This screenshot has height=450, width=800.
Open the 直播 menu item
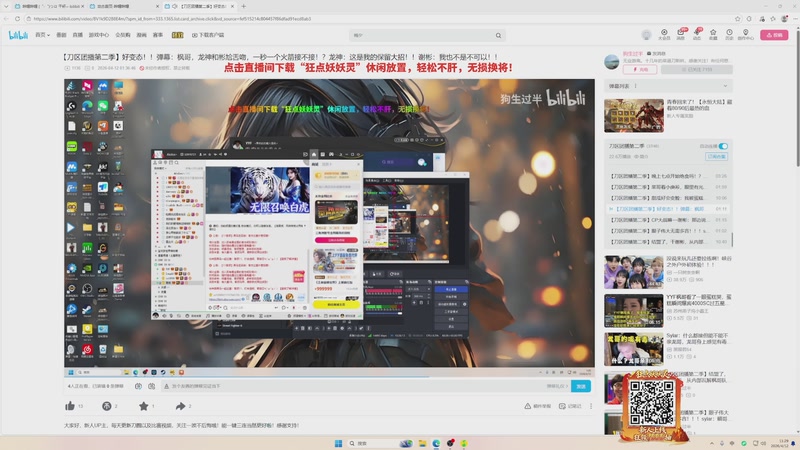pos(78,35)
